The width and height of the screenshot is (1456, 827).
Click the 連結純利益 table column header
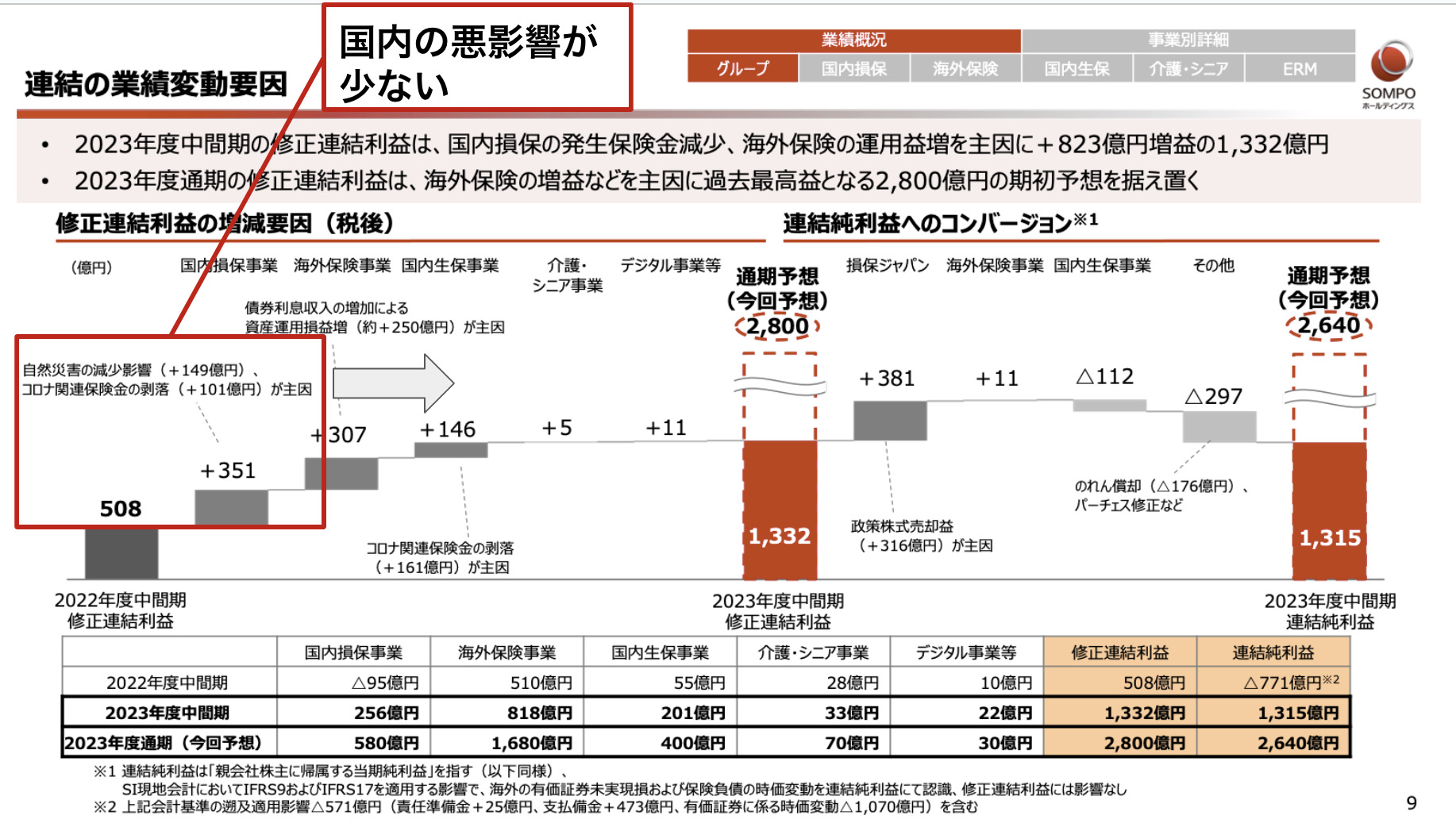pyautogui.click(x=1273, y=652)
